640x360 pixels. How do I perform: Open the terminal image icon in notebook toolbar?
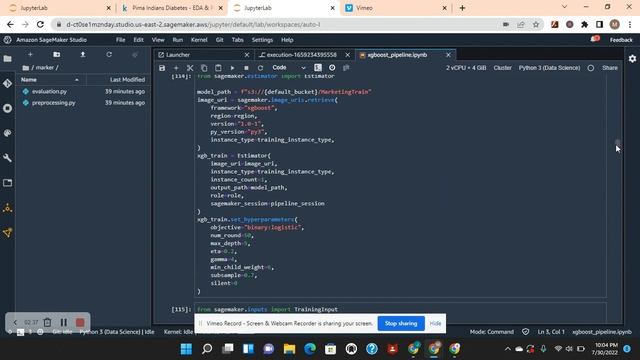pyautogui.click(x=318, y=68)
